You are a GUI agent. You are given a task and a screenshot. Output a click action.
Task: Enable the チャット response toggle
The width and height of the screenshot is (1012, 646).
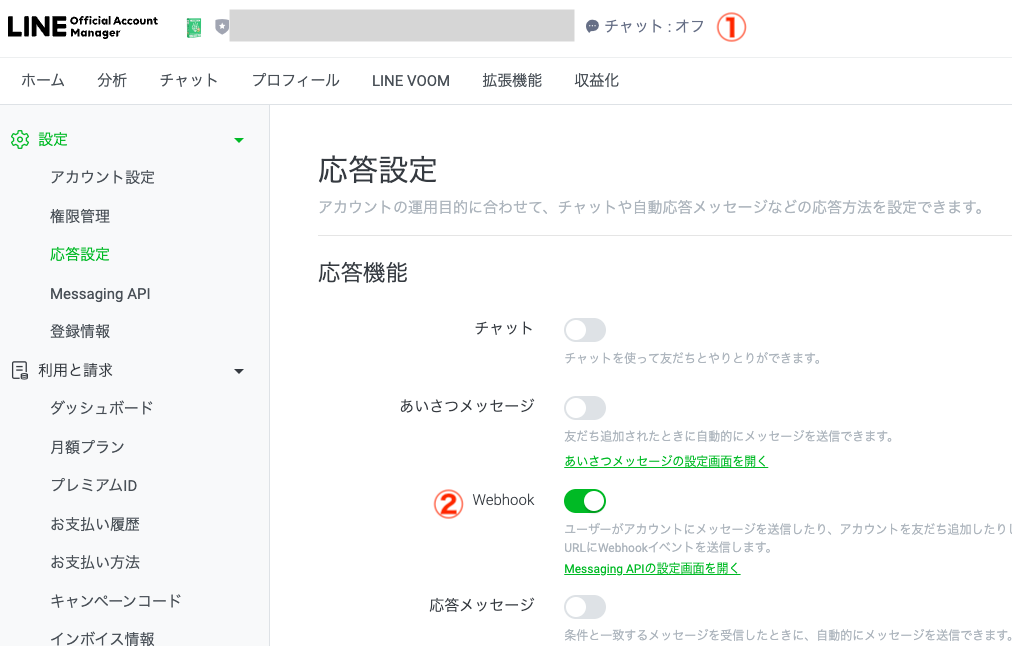(x=585, y=330)
